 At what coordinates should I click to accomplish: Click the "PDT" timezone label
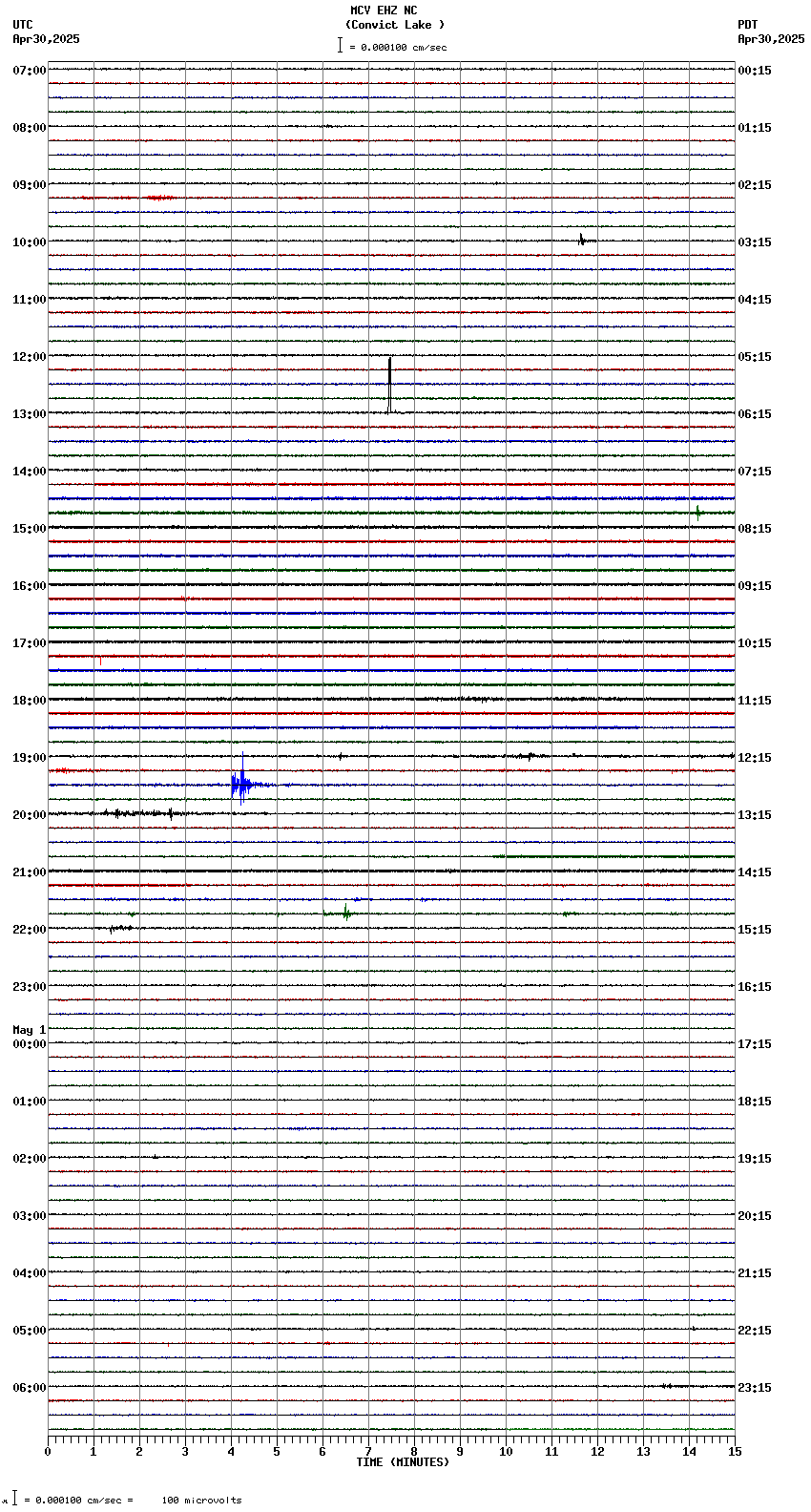[x=748, y=25]
